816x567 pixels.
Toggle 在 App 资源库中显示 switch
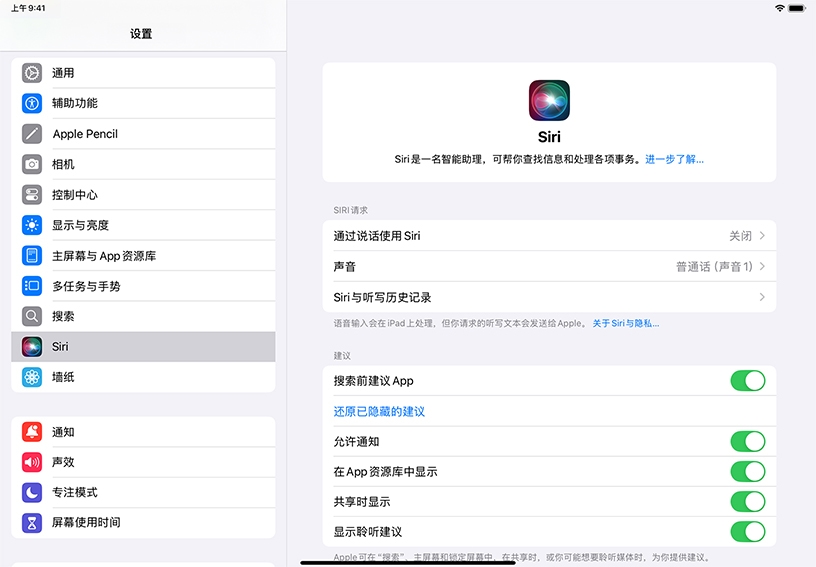click(x=747, y=471)
